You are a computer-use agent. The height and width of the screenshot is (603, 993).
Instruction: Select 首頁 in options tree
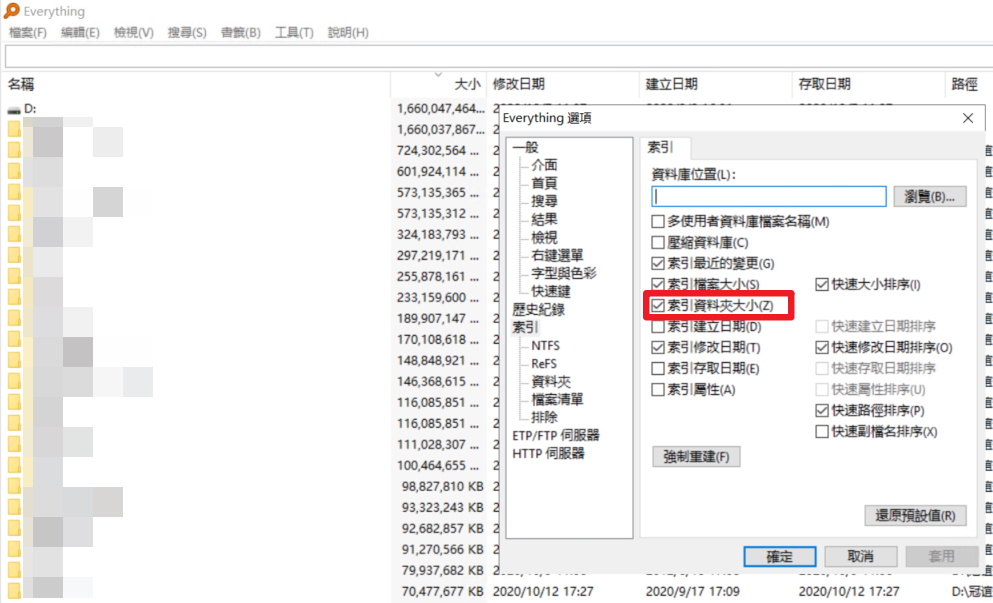click(545, 183)
